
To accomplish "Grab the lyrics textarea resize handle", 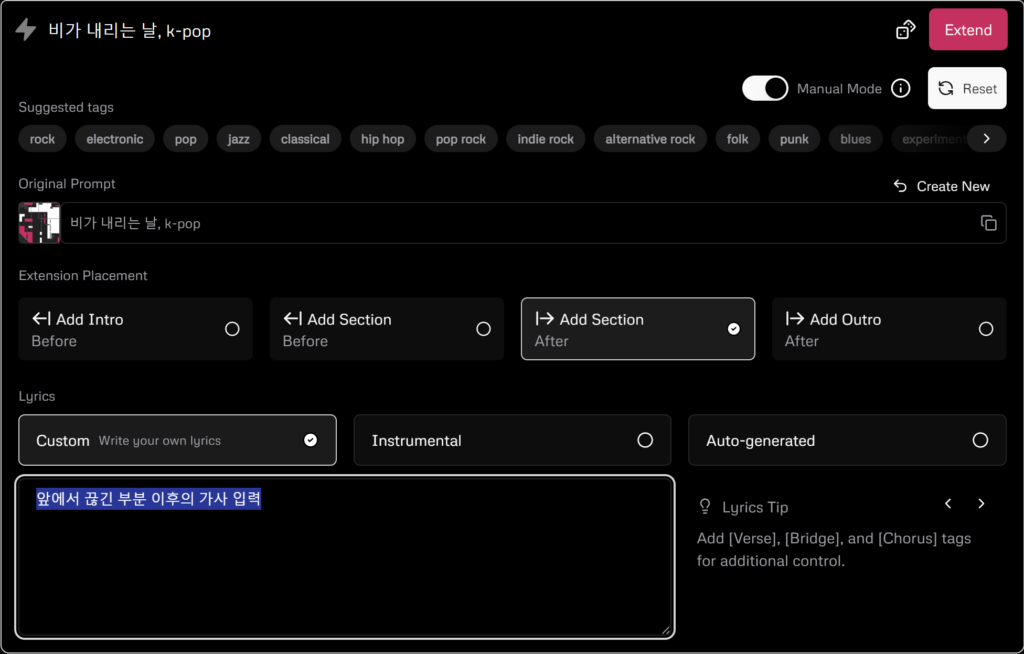I will point(665,630).
